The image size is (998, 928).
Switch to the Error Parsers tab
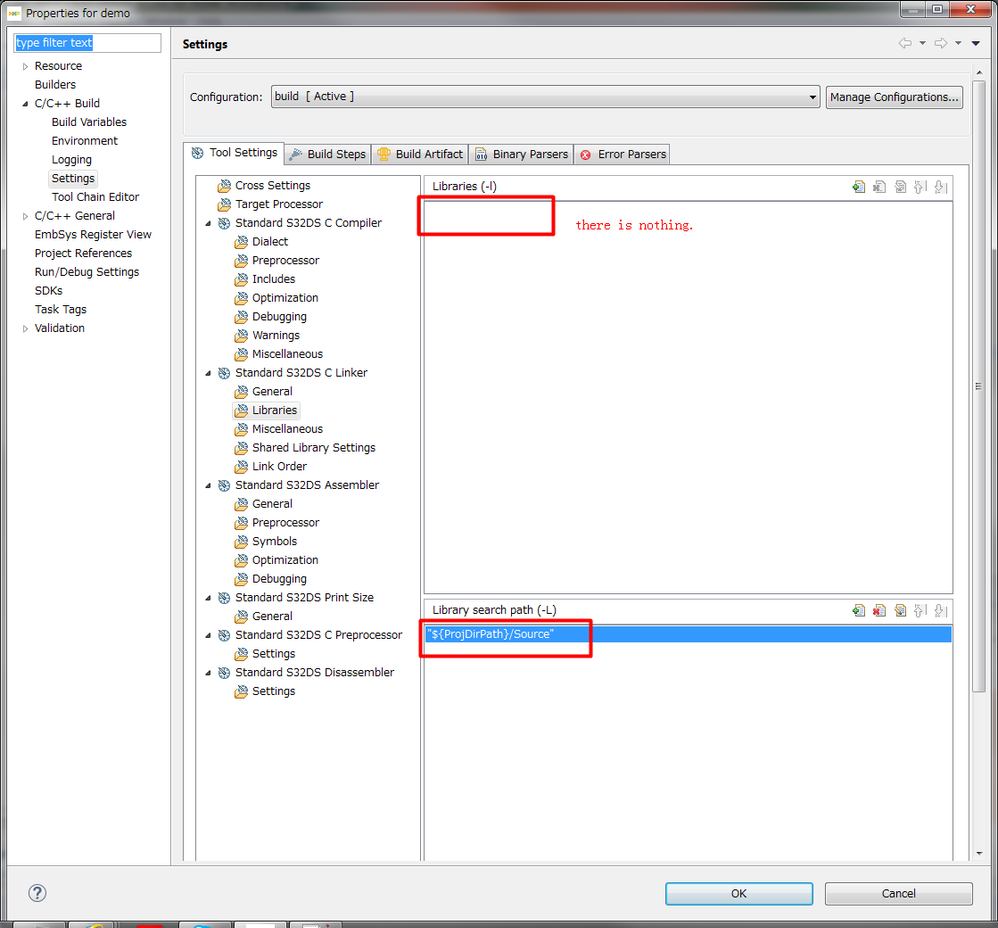coord(622,154)
